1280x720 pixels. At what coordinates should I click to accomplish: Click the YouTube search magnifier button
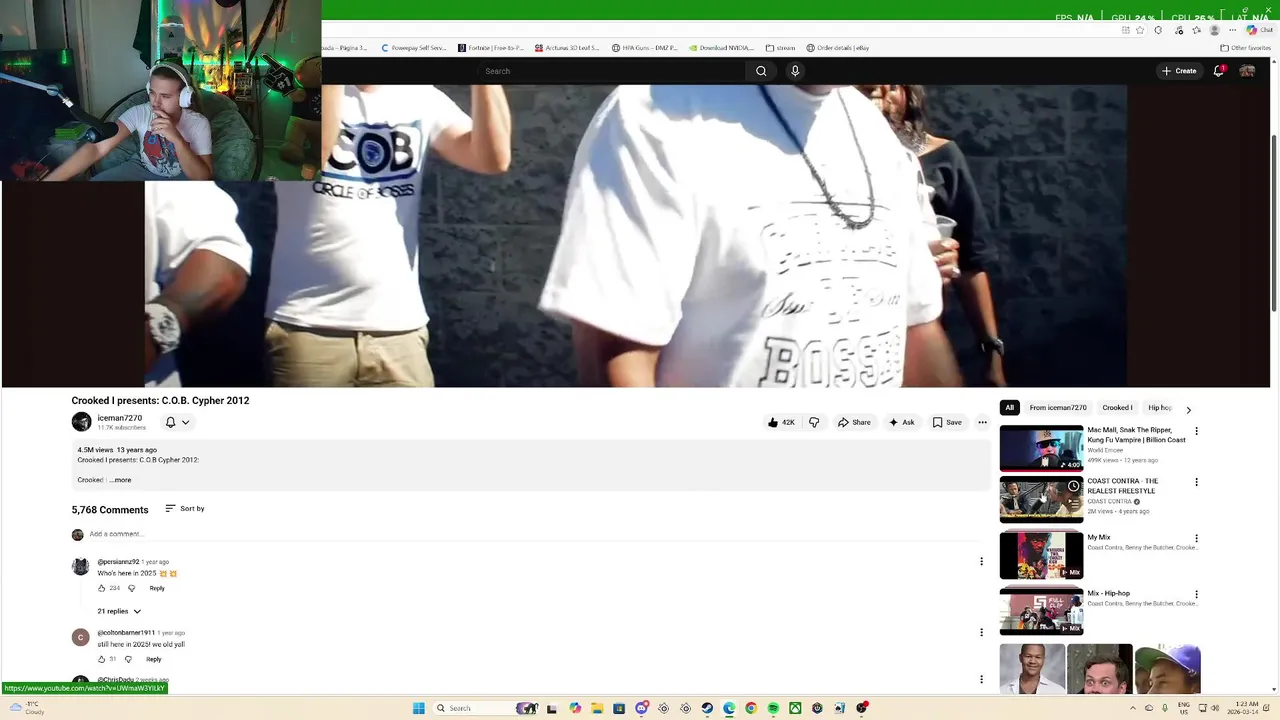(x=761, y=71)
